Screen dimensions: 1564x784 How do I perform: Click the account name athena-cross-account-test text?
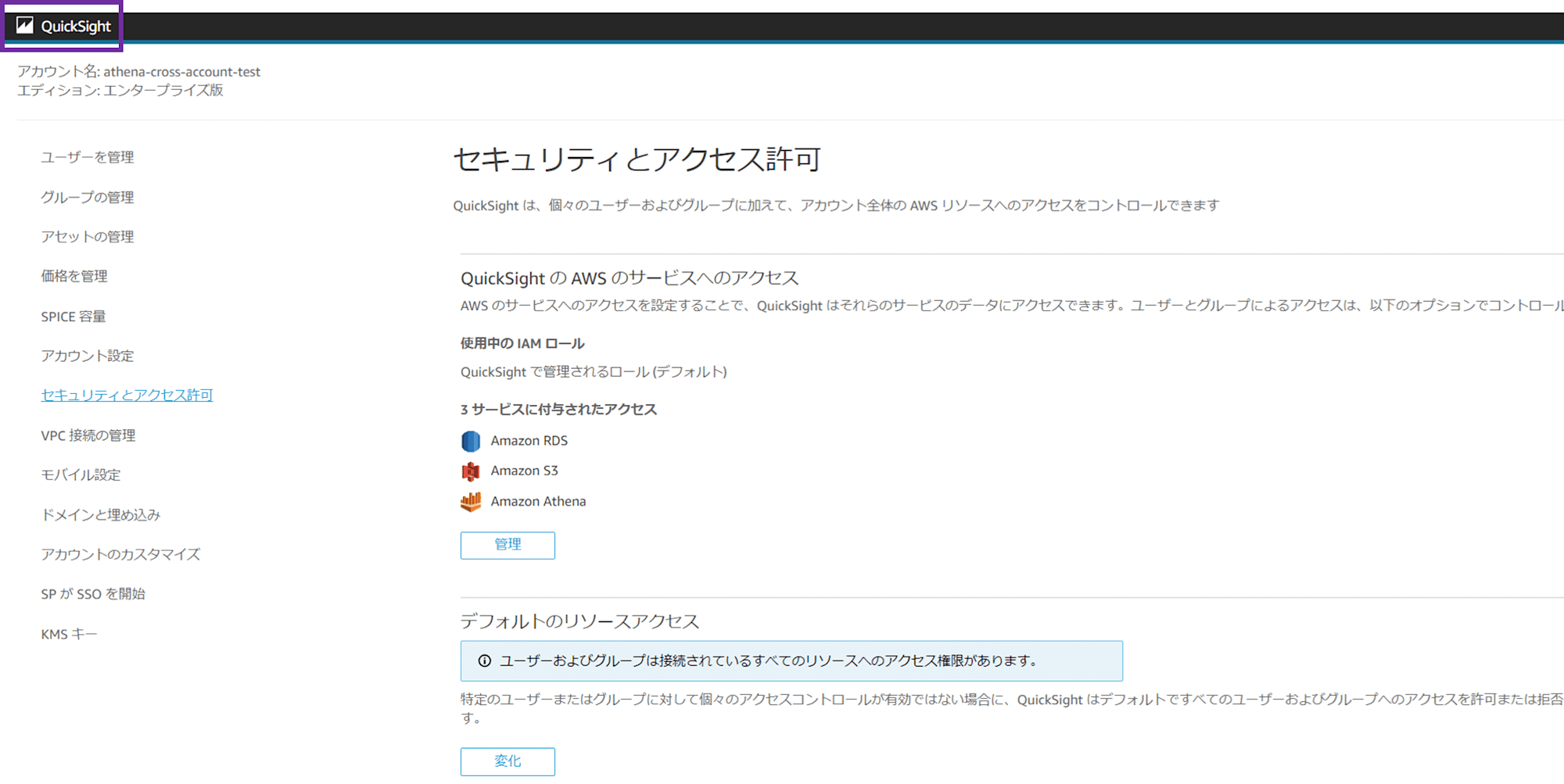pos(182,72)
